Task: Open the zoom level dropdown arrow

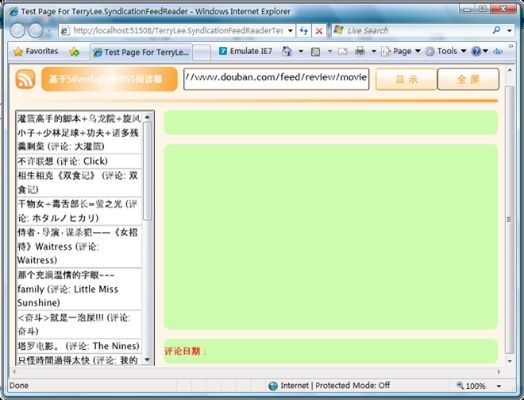Action: [499, 386]
